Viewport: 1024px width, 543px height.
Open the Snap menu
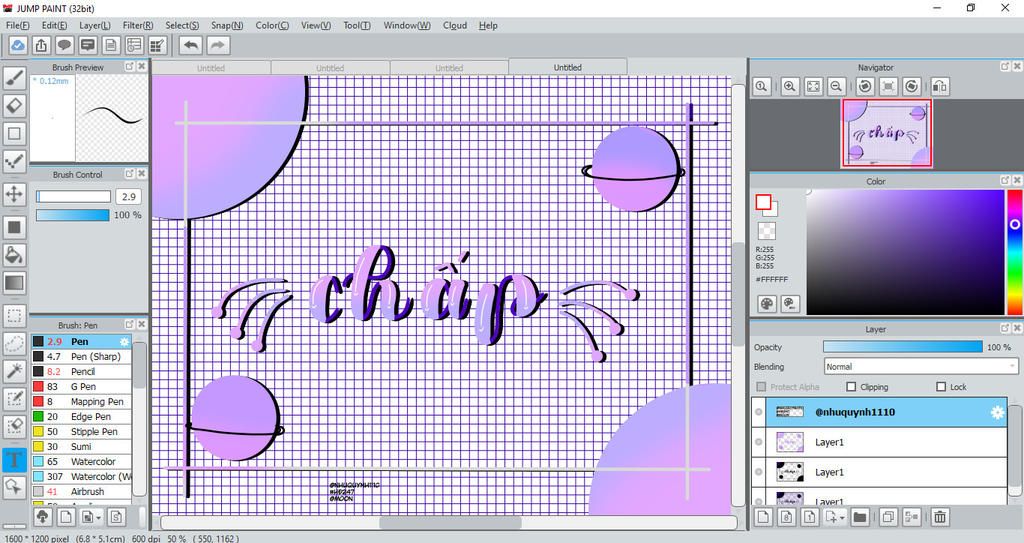click(x=227, y=25)
